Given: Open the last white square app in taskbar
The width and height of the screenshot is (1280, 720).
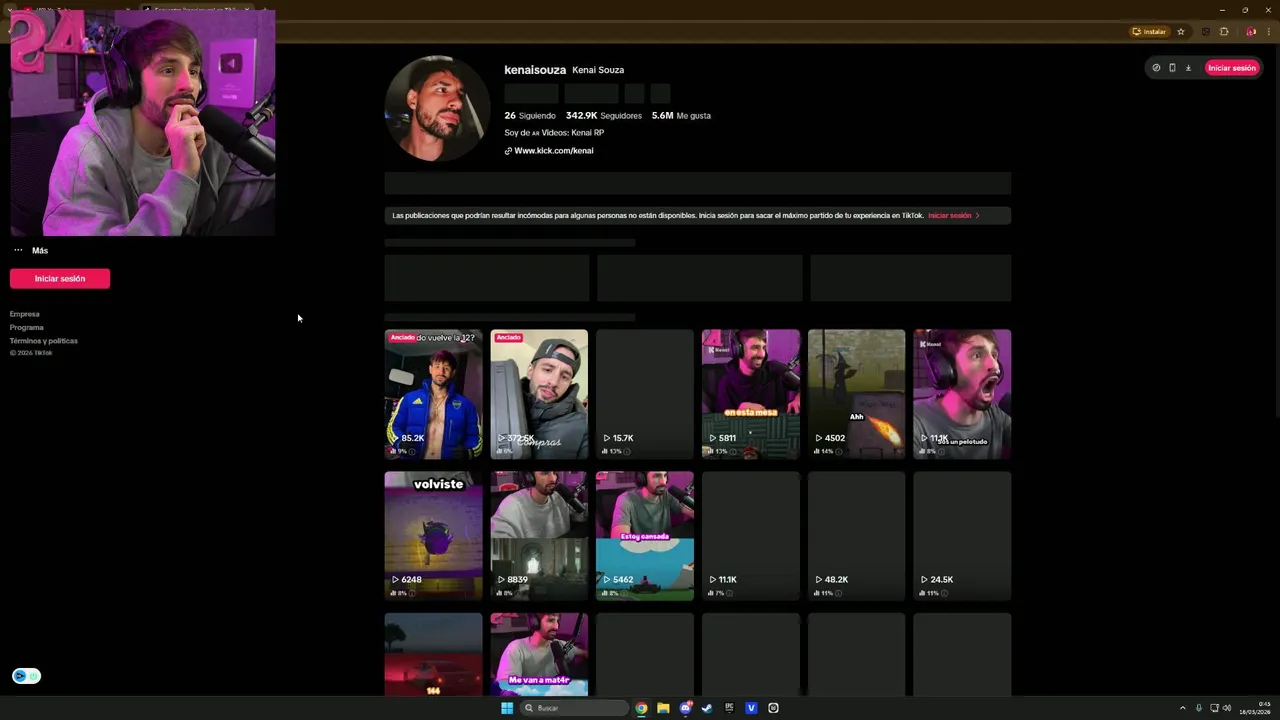Looking at the screenshot, I should click(x=773, y=708).
